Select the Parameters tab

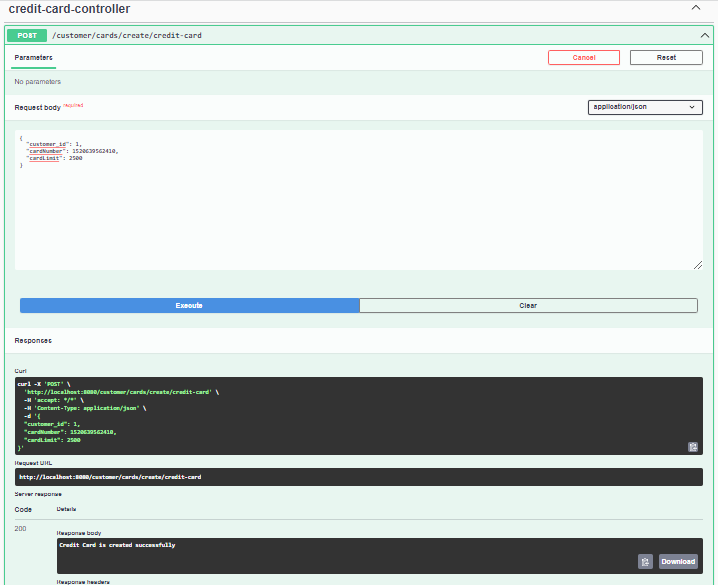click(x=33, y=58)
